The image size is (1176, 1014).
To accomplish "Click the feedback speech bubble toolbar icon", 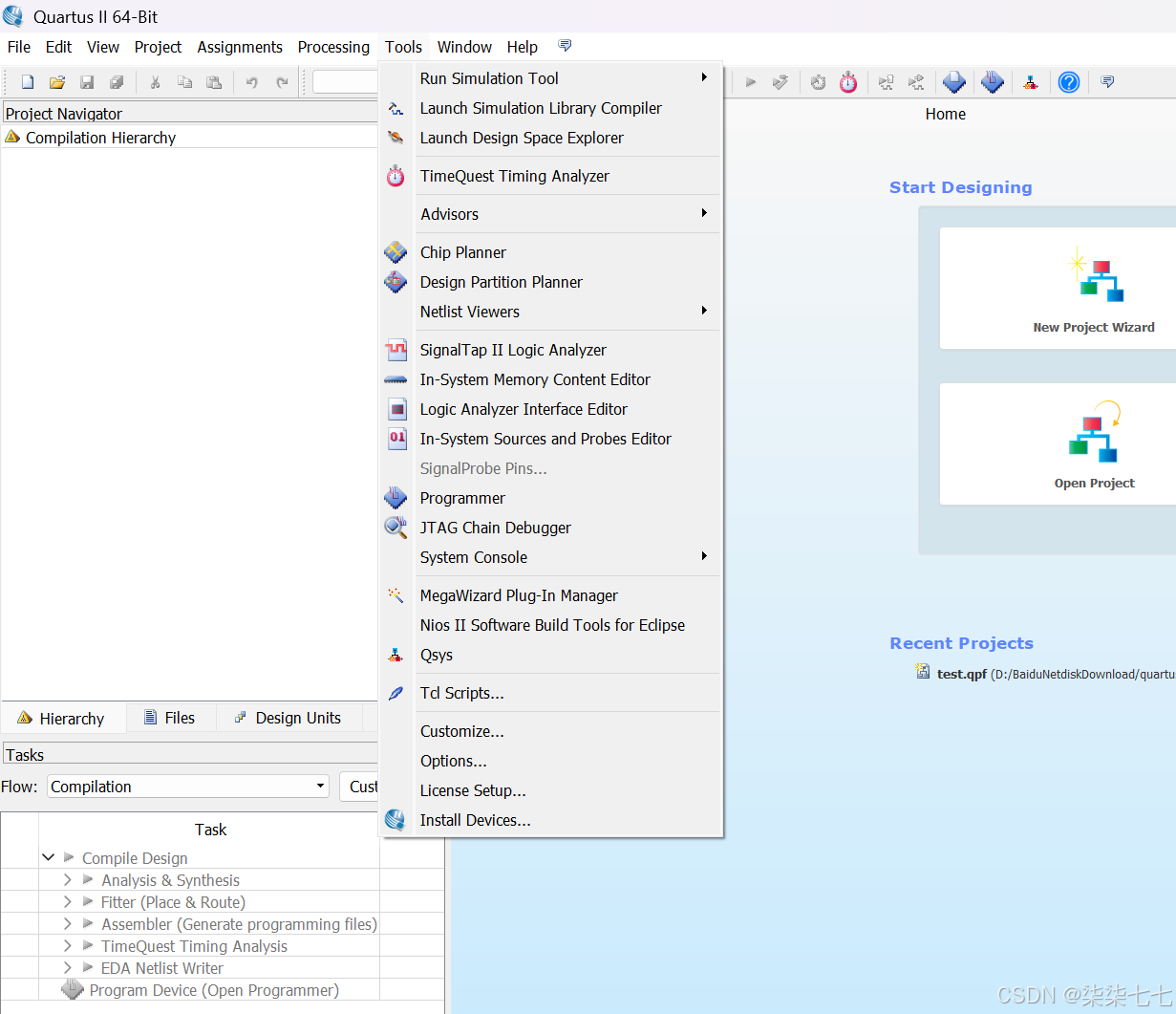I will 1107,82.
